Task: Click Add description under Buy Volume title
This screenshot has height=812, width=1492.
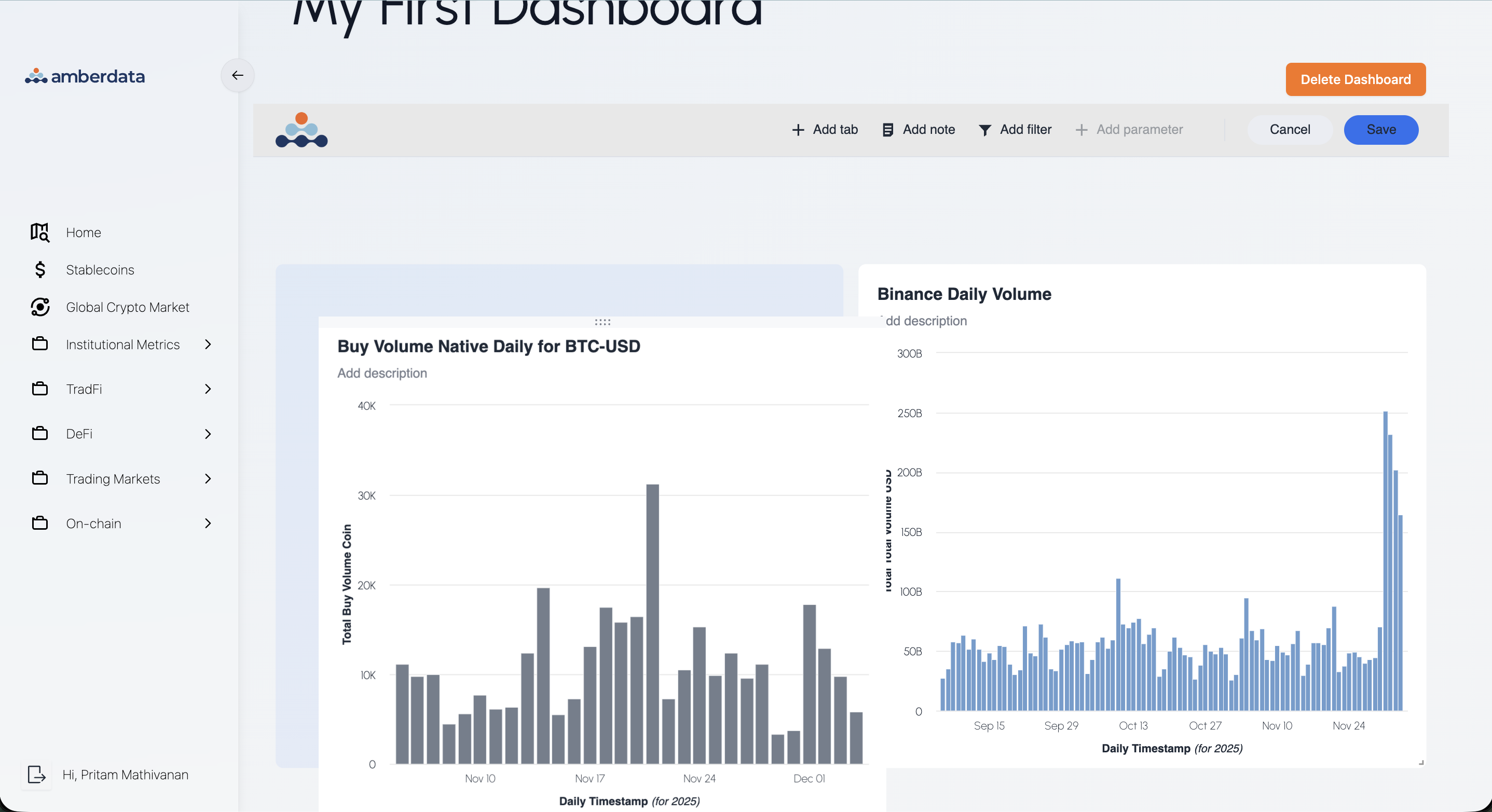Action: point(381,373)
